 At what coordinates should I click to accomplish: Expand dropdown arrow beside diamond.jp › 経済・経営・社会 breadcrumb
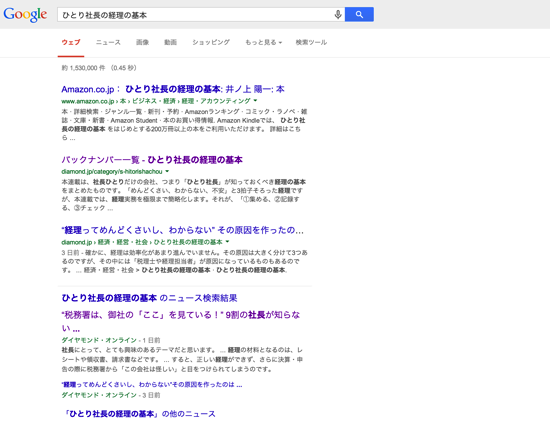pos(227,242)
